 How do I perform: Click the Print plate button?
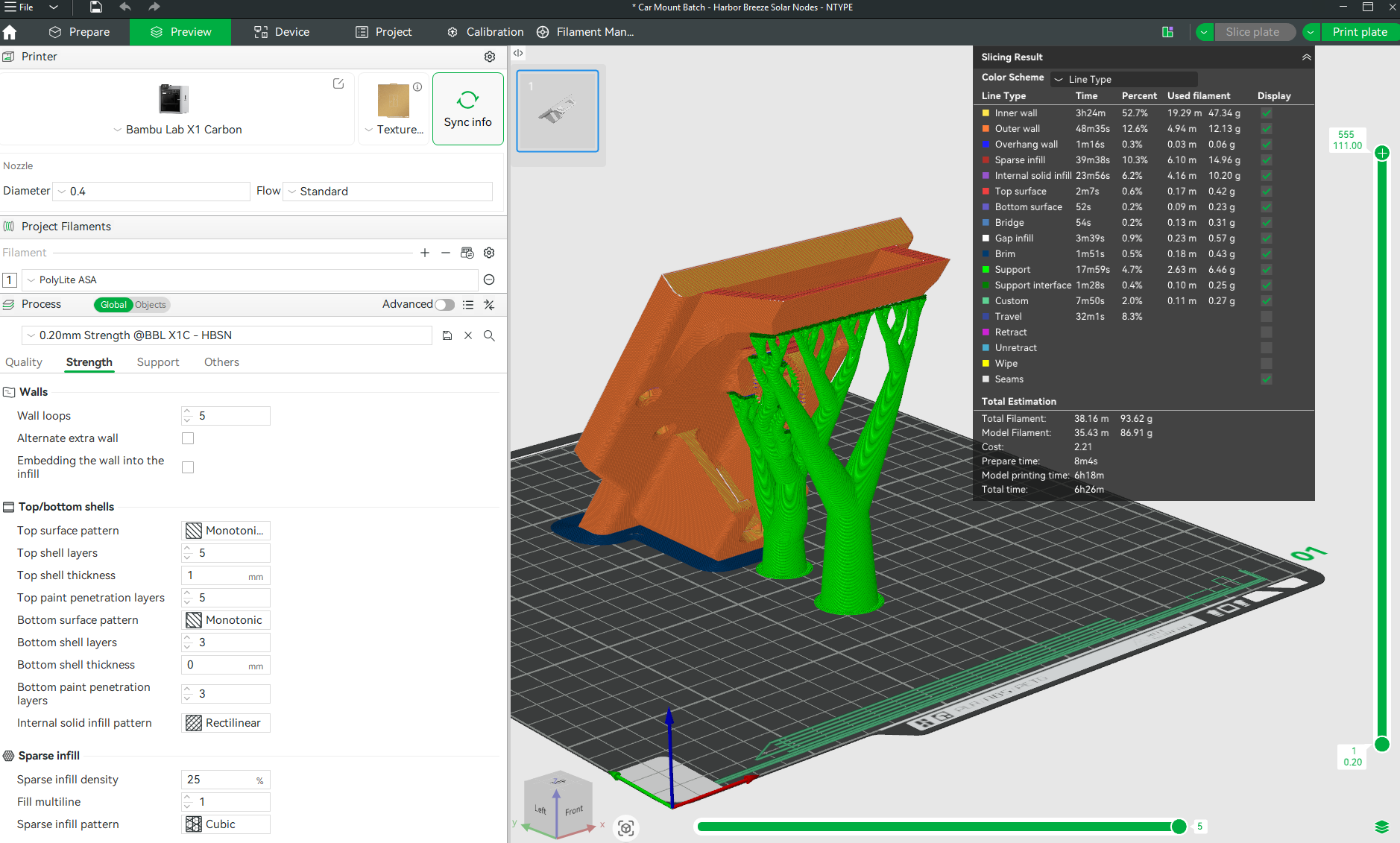point(1360,32)
